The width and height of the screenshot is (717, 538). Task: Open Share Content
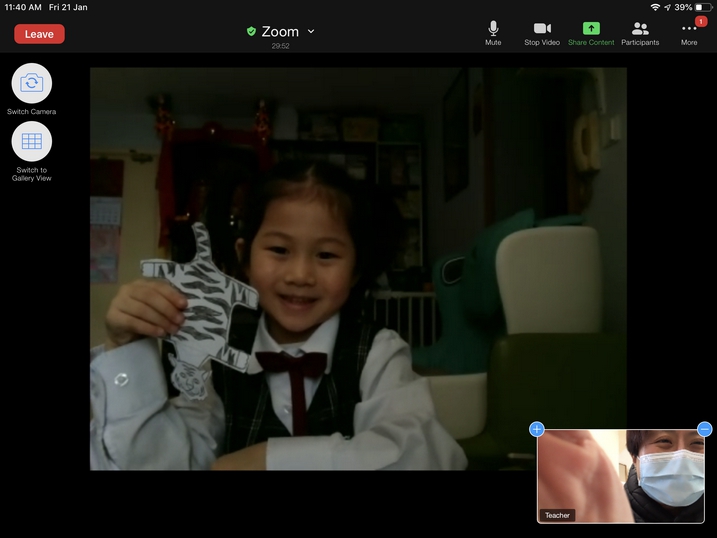591,33
